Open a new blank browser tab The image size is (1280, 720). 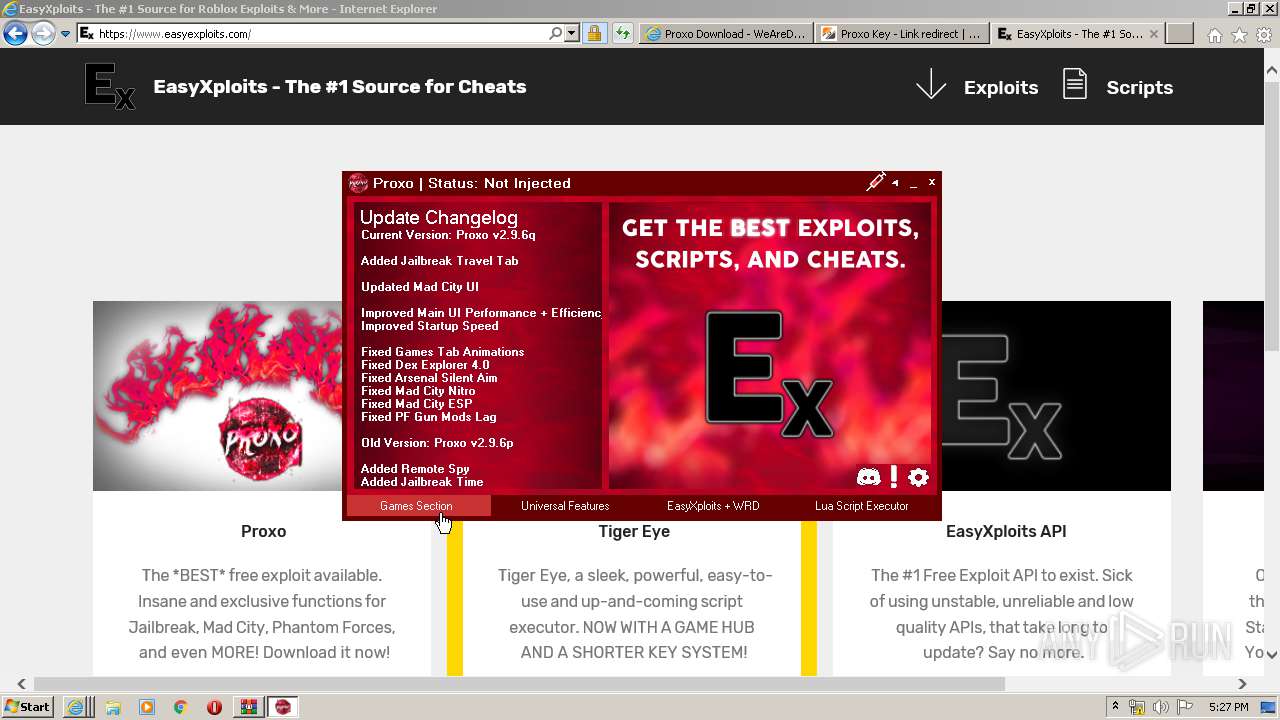pyautogui.click(x=1180, y=33)
